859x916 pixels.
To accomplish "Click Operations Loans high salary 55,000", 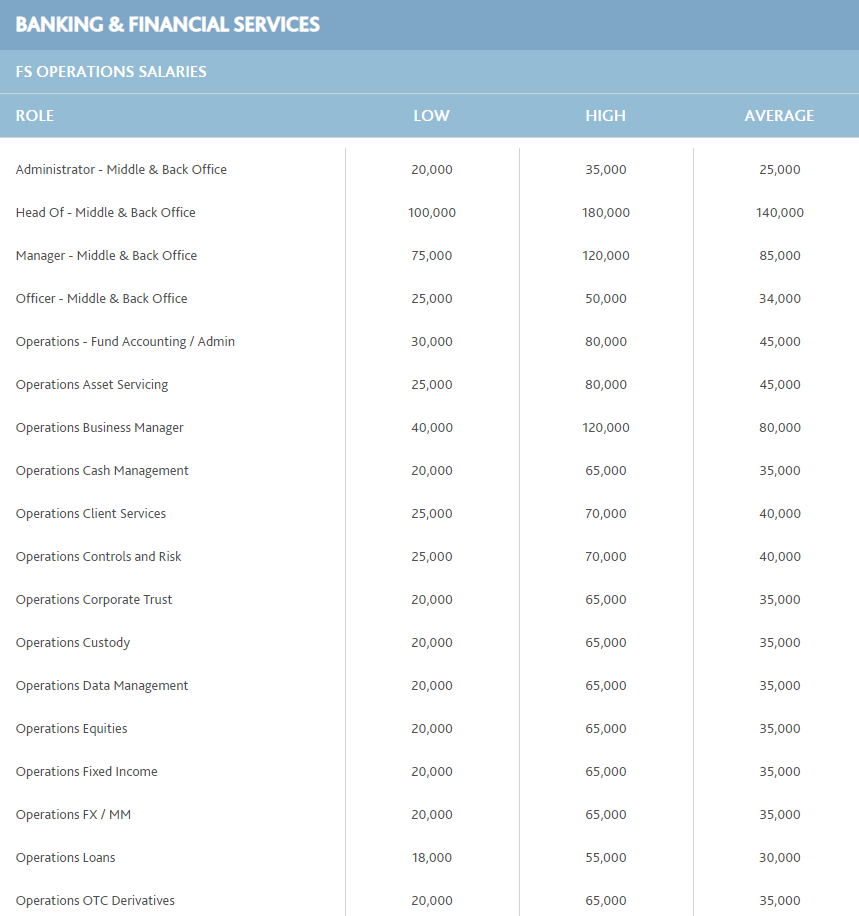I will 605,858.
